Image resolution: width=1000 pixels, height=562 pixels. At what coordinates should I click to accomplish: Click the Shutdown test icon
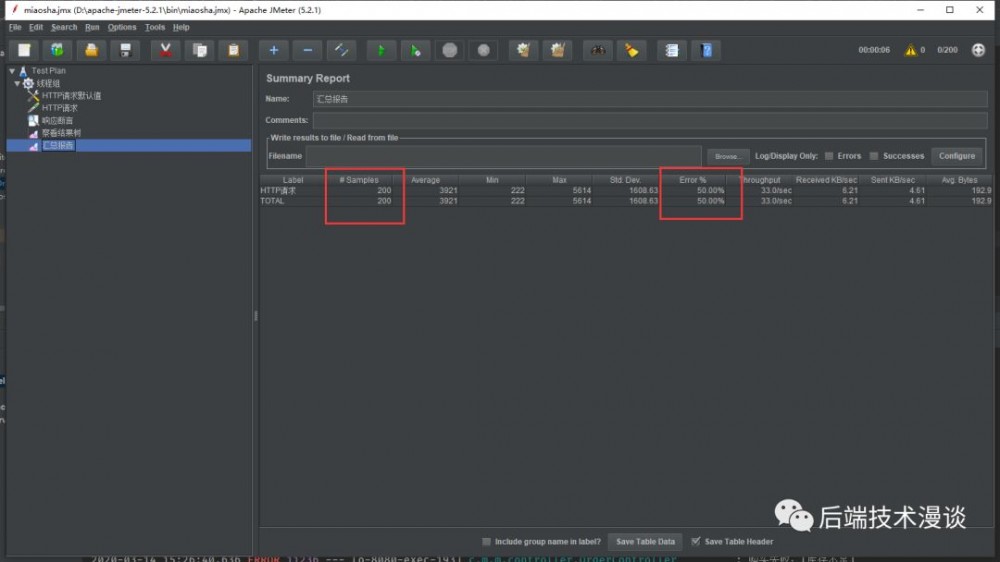483,50
